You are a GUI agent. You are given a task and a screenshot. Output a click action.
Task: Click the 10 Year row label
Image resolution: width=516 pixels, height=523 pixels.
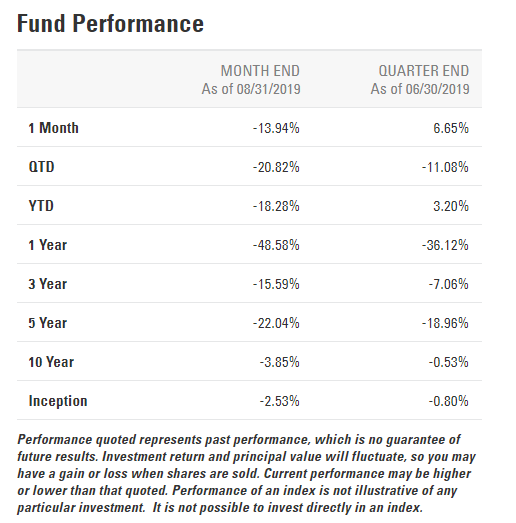[51, 362]
